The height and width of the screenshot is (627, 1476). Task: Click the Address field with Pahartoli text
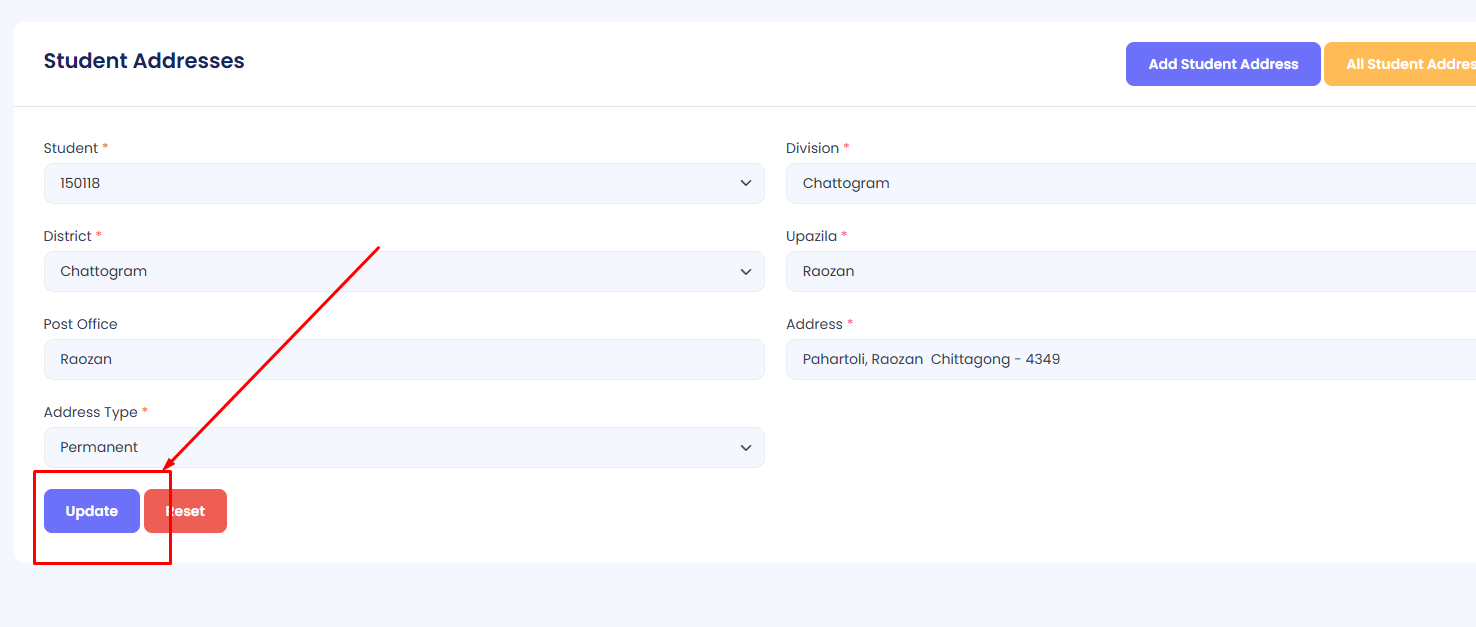(1130, 360)
